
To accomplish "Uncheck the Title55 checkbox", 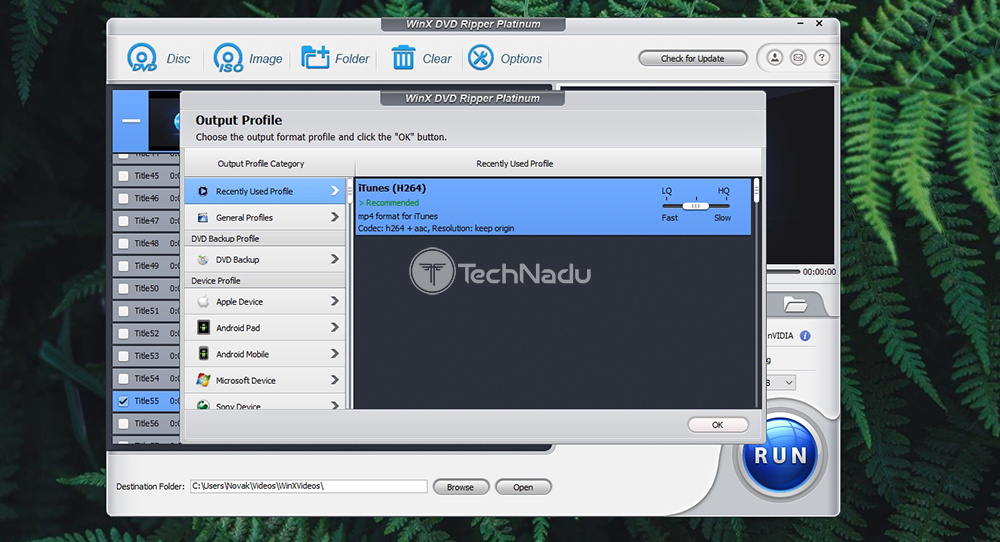I will tap(123, 401).
